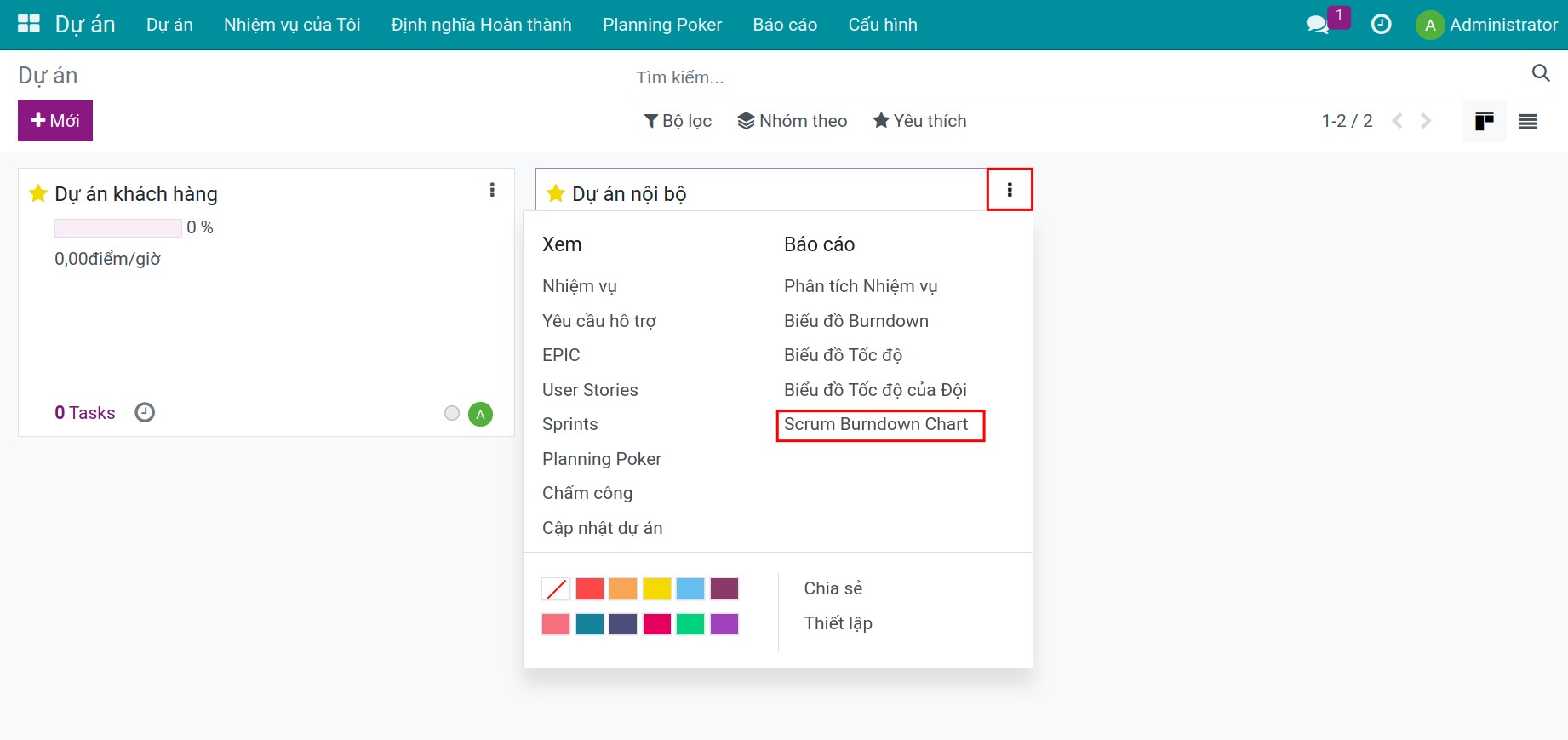Switch to Kanban view

click(x=1485, y=122)
